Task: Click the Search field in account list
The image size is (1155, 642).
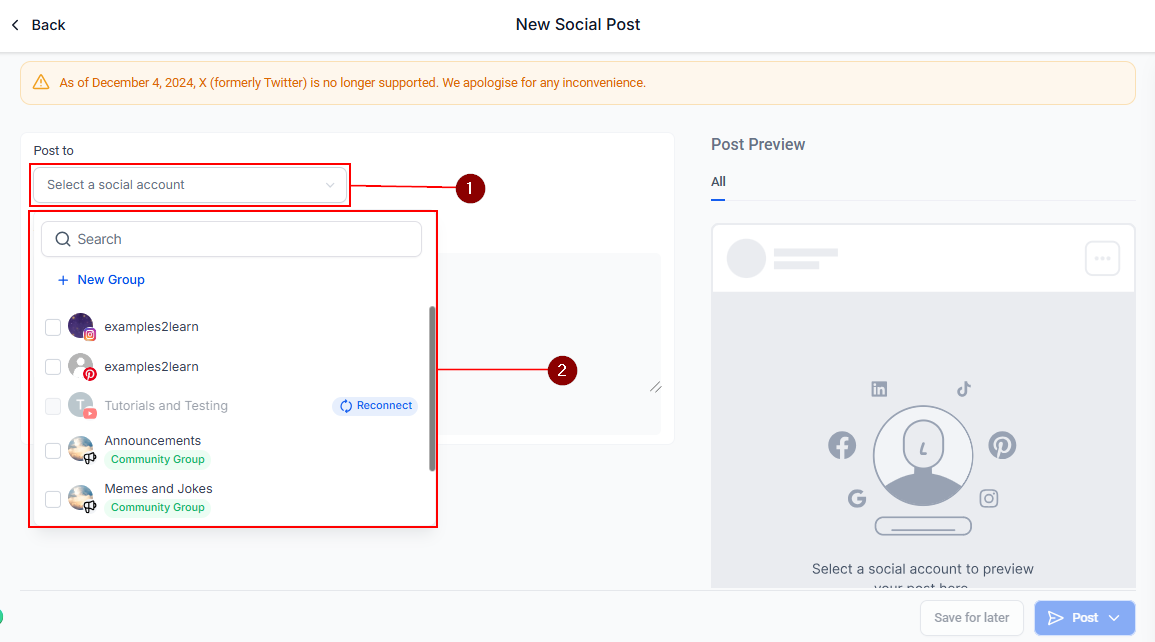Action: (x=231, y=239)
